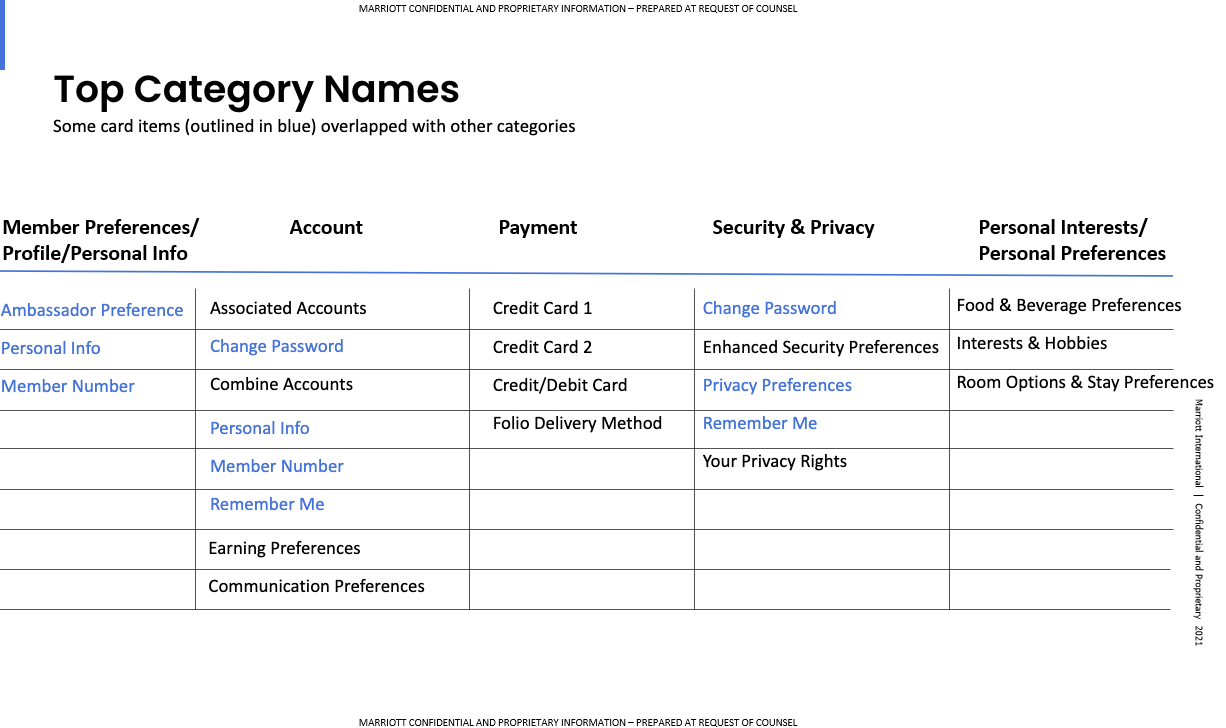Click the 'Top Category Names' slide title

(x=256, y=90)
